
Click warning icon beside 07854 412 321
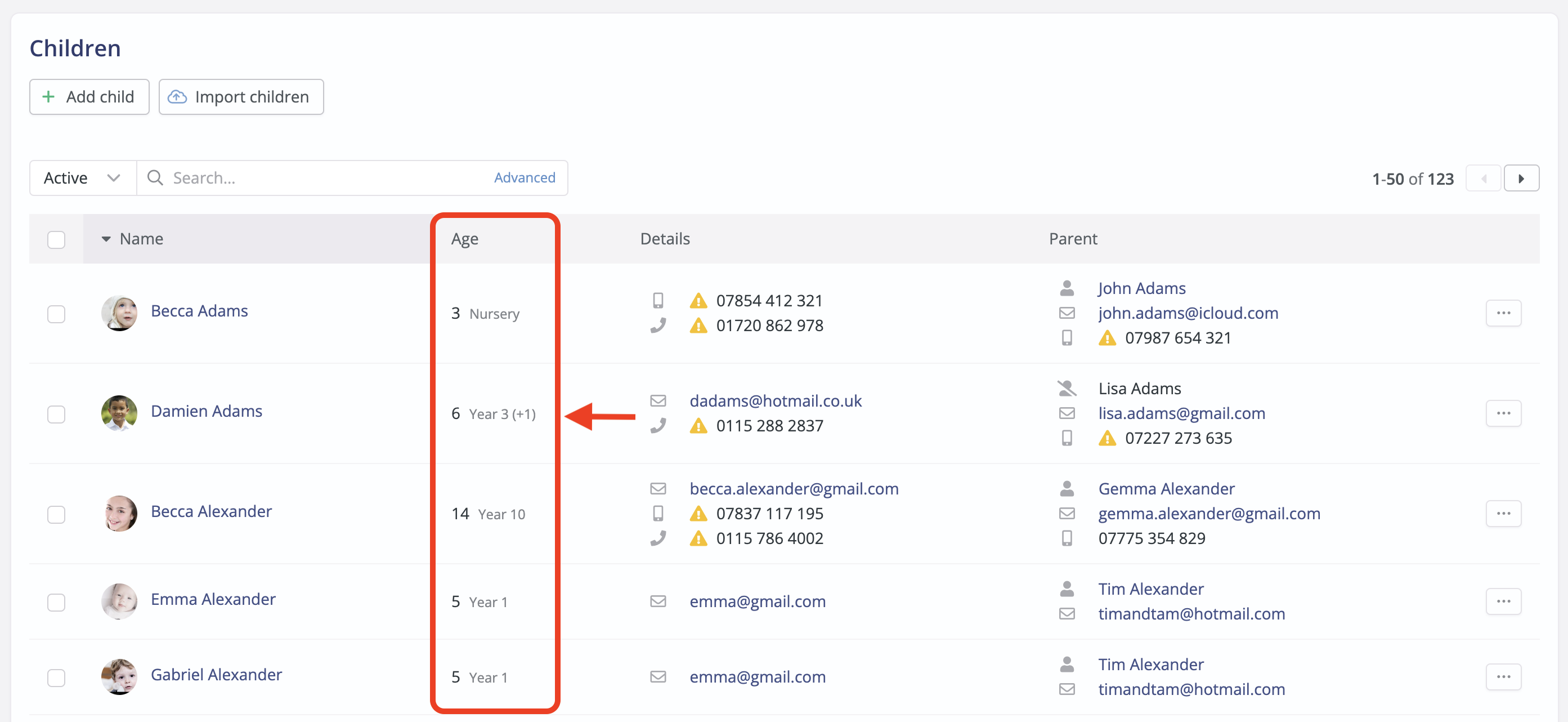click(698, 301)
